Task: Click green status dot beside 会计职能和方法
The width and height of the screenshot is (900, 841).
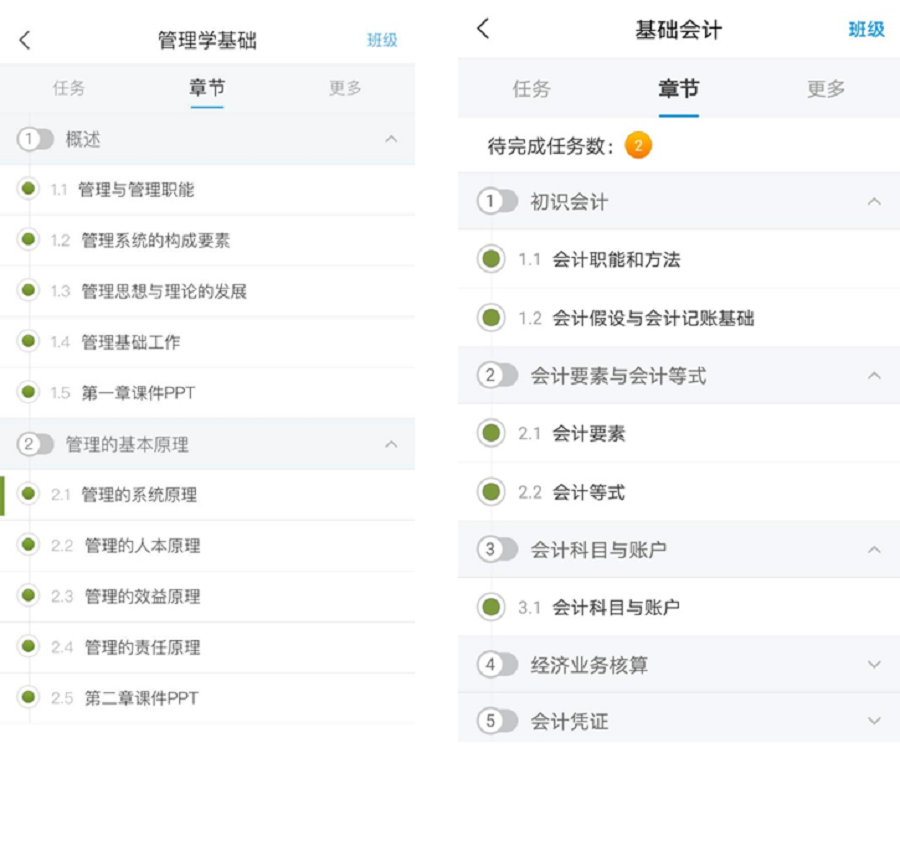Action: point(491,259)
